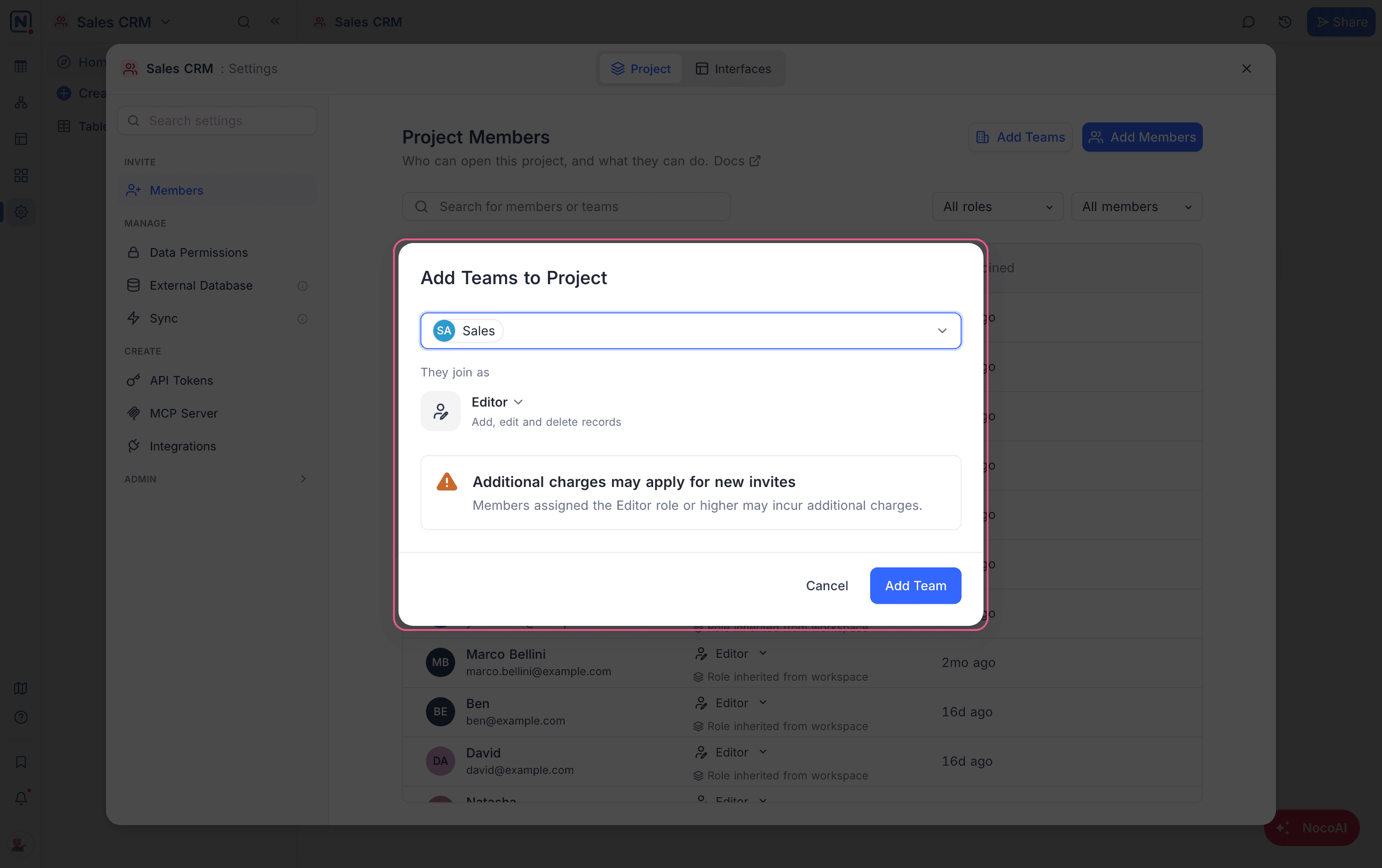
Task: Focus Search for members or teams field
Action: coord(566,206)
